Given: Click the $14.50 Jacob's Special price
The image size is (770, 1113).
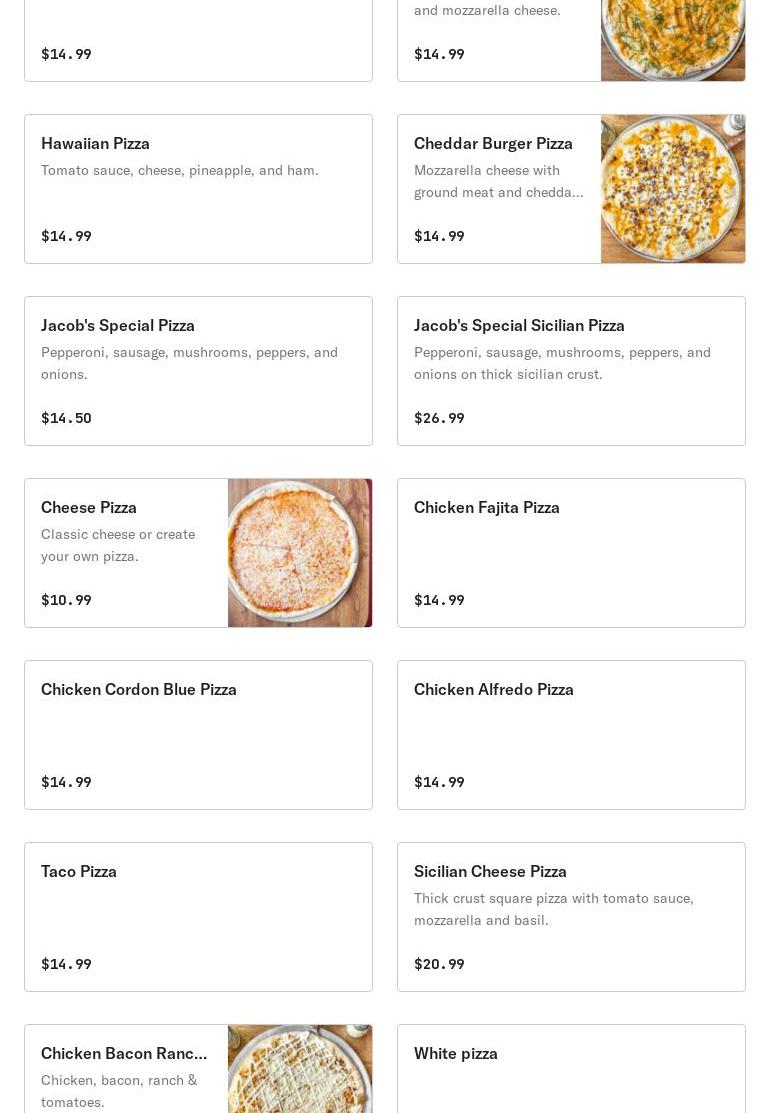Looking at the screenshot, I should (x=66, y=418).
